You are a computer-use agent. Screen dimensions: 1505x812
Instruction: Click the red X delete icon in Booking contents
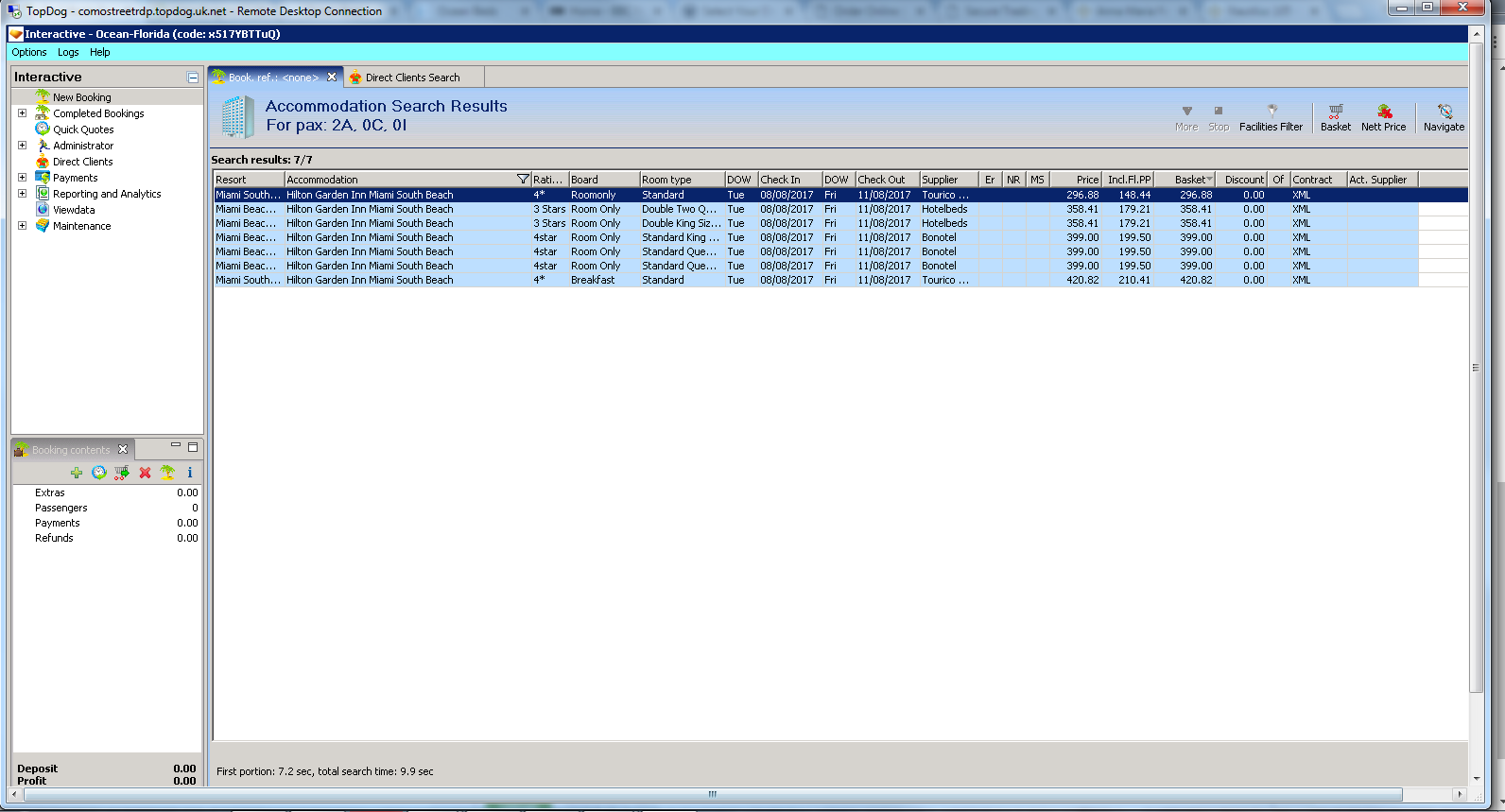click(x=145, y=473)
